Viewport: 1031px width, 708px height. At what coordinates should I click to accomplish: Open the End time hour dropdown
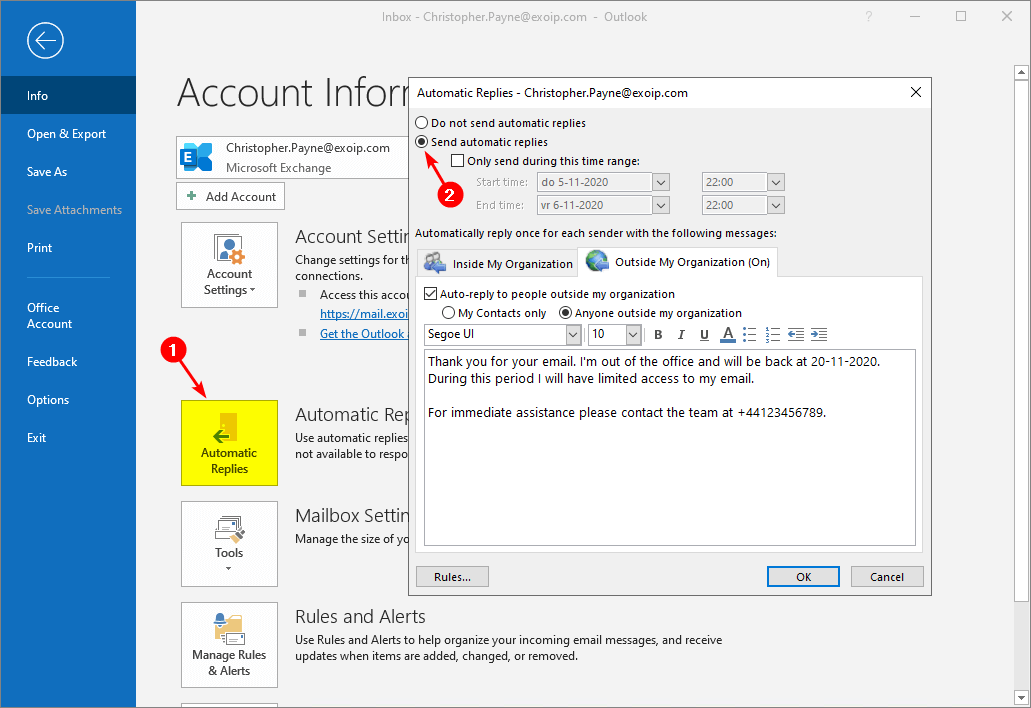coord(775,205)
